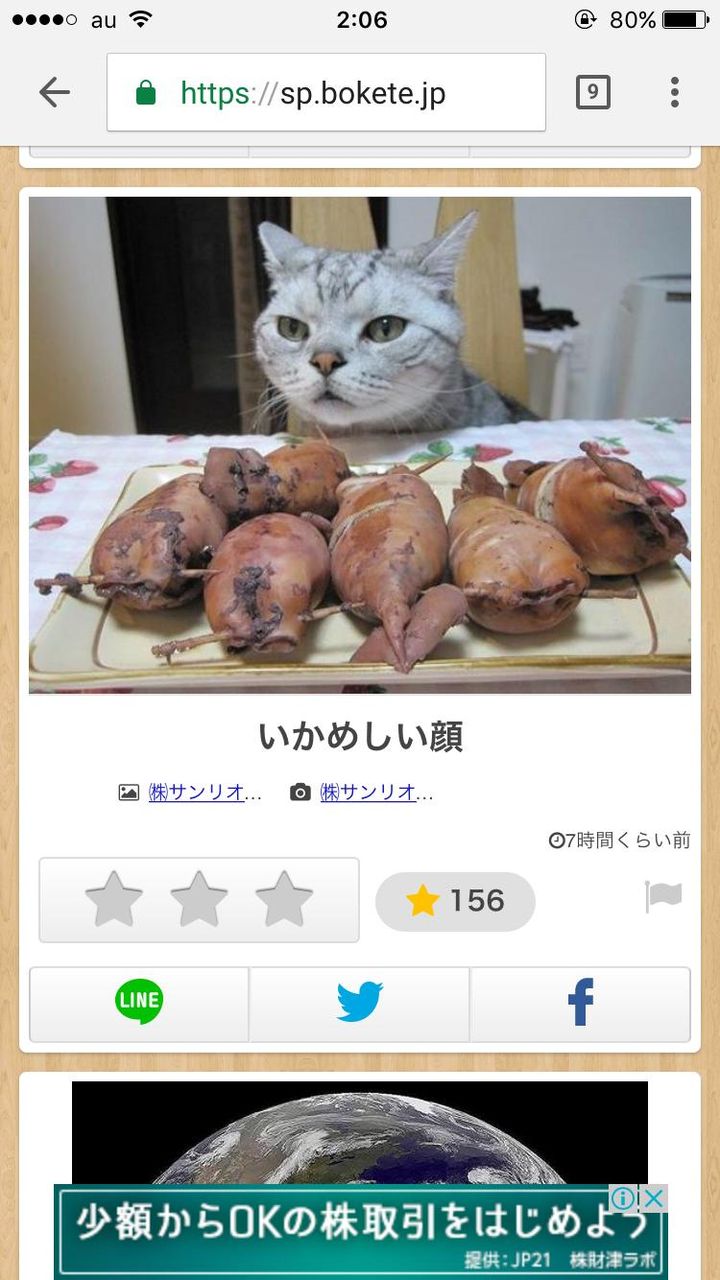Image resolution: width=720 pixels, height=1280 pixels.
Task: Open the Earth image post below
Action: [x=360, y=1132]
